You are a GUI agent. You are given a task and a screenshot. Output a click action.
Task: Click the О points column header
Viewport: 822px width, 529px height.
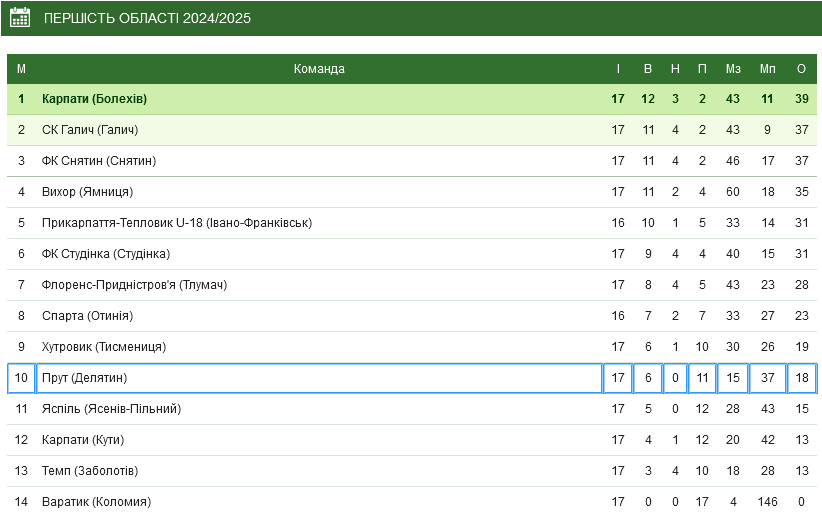pos(802,69)
